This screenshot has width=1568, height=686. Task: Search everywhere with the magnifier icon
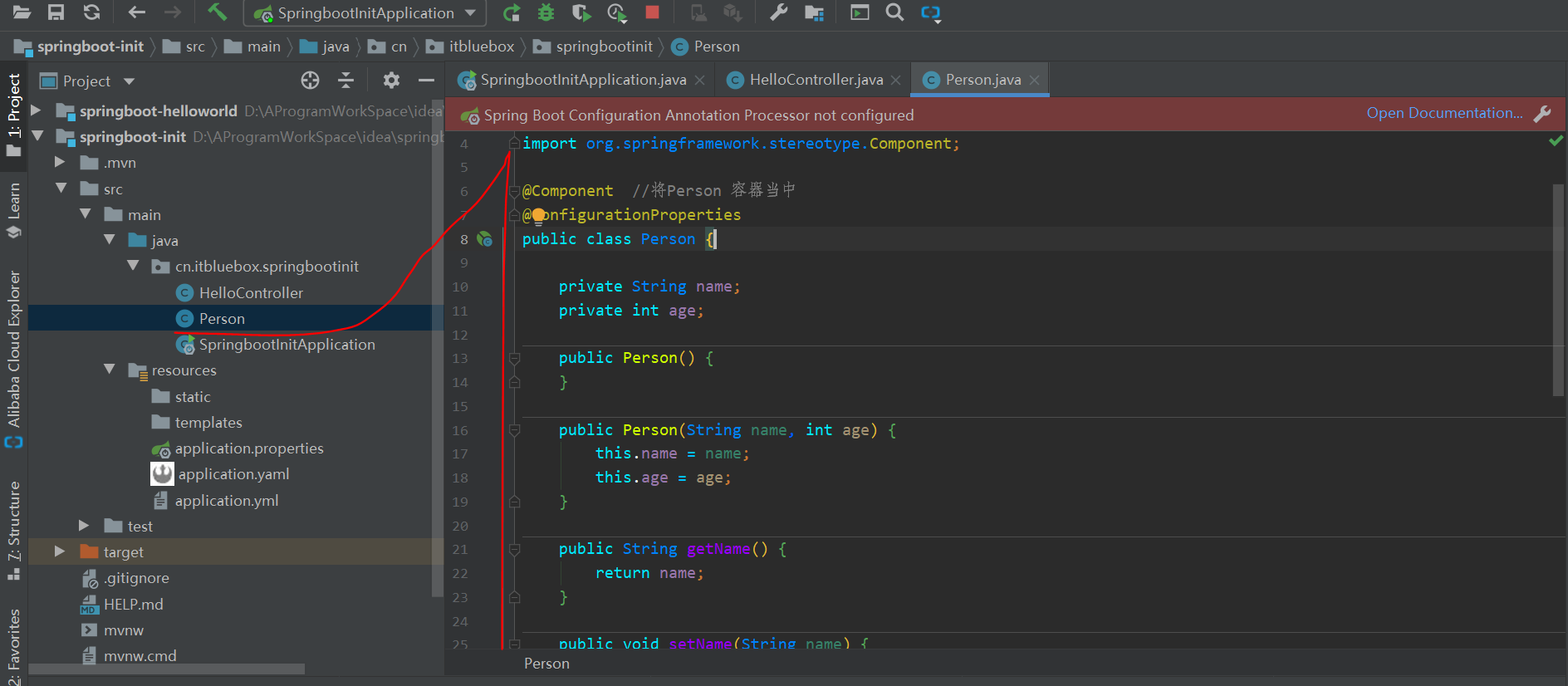coord(894,12)
